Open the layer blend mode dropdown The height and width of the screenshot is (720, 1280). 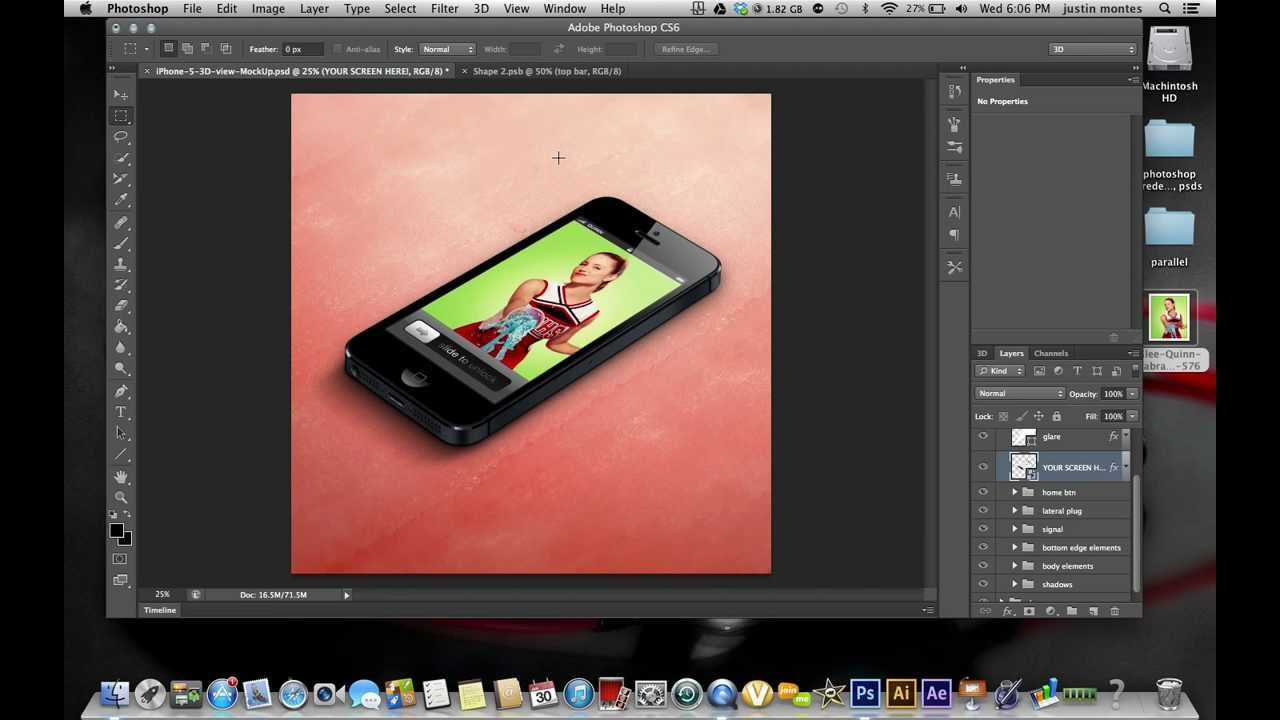(x=1020, y=394)
